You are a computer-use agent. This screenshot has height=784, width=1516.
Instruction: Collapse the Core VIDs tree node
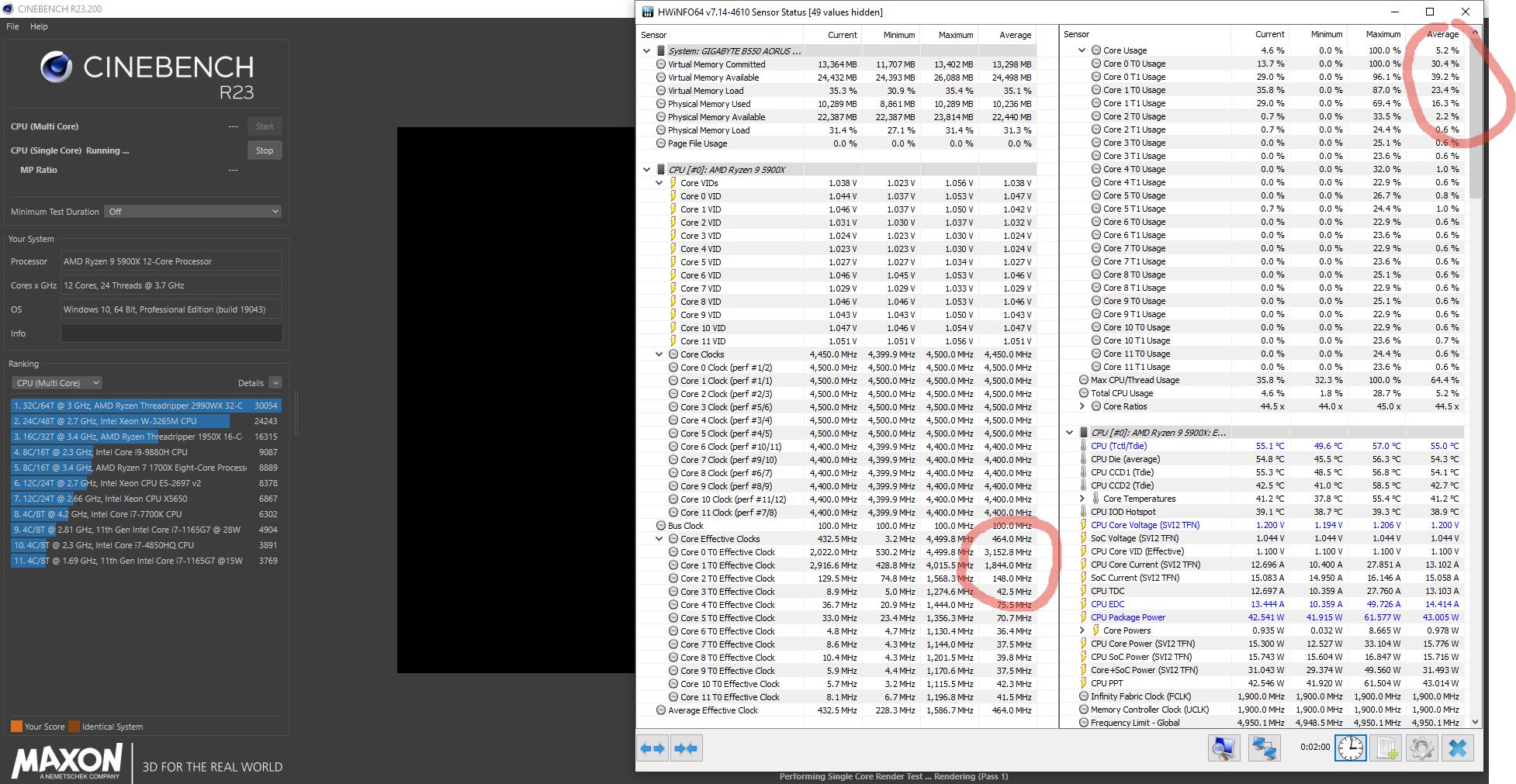point(659,183)
